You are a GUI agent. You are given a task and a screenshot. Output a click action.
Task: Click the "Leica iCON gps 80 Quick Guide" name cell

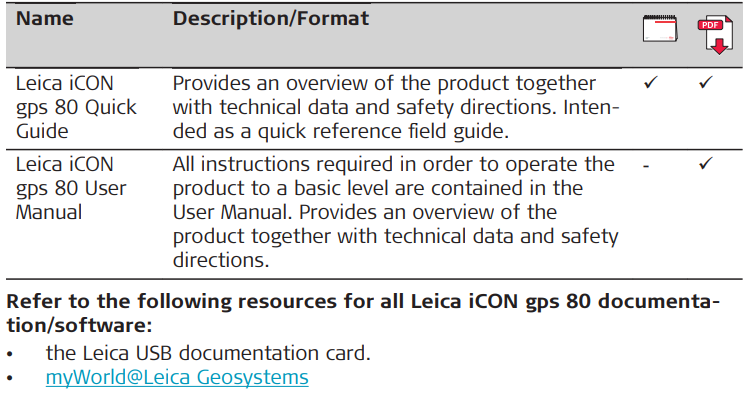tap(76, 107)
